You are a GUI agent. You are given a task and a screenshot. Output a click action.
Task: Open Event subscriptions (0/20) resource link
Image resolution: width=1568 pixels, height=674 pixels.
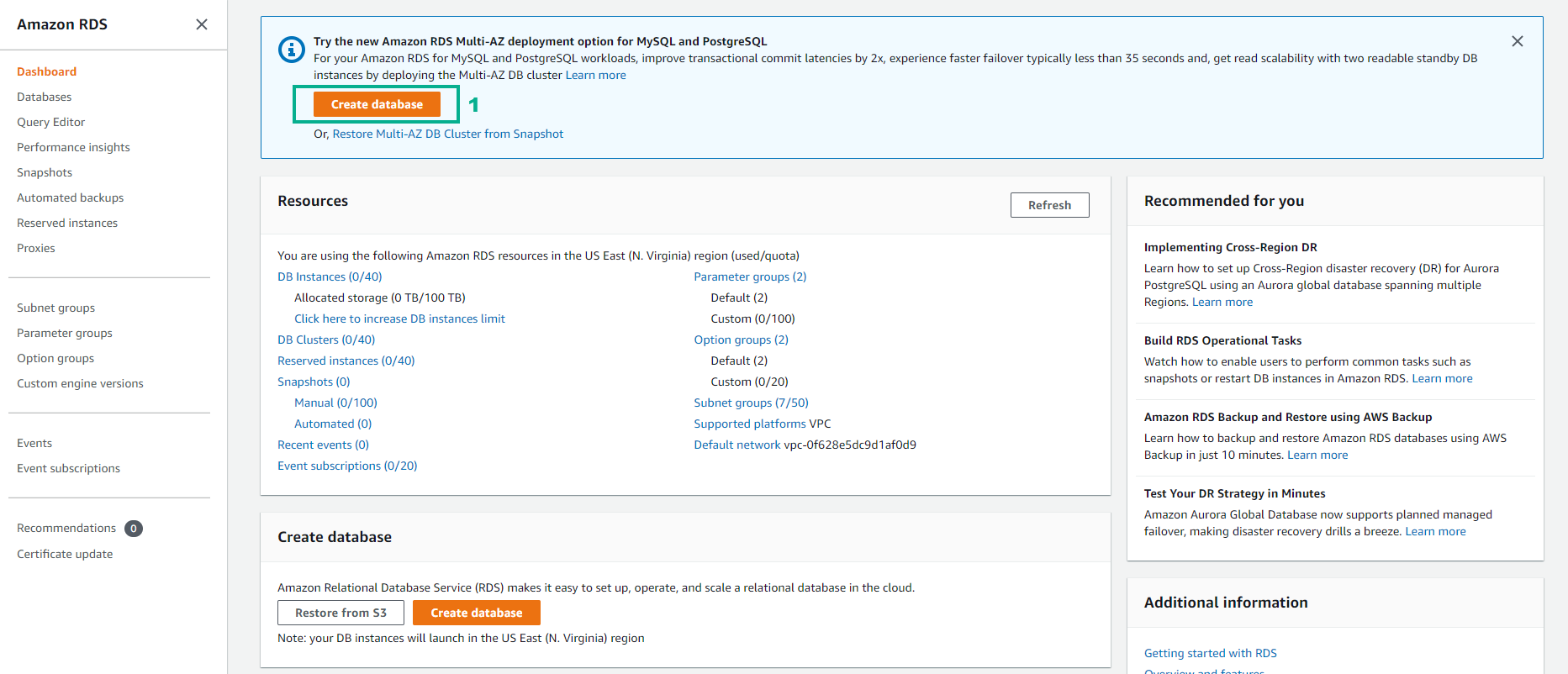click(347, 466)
